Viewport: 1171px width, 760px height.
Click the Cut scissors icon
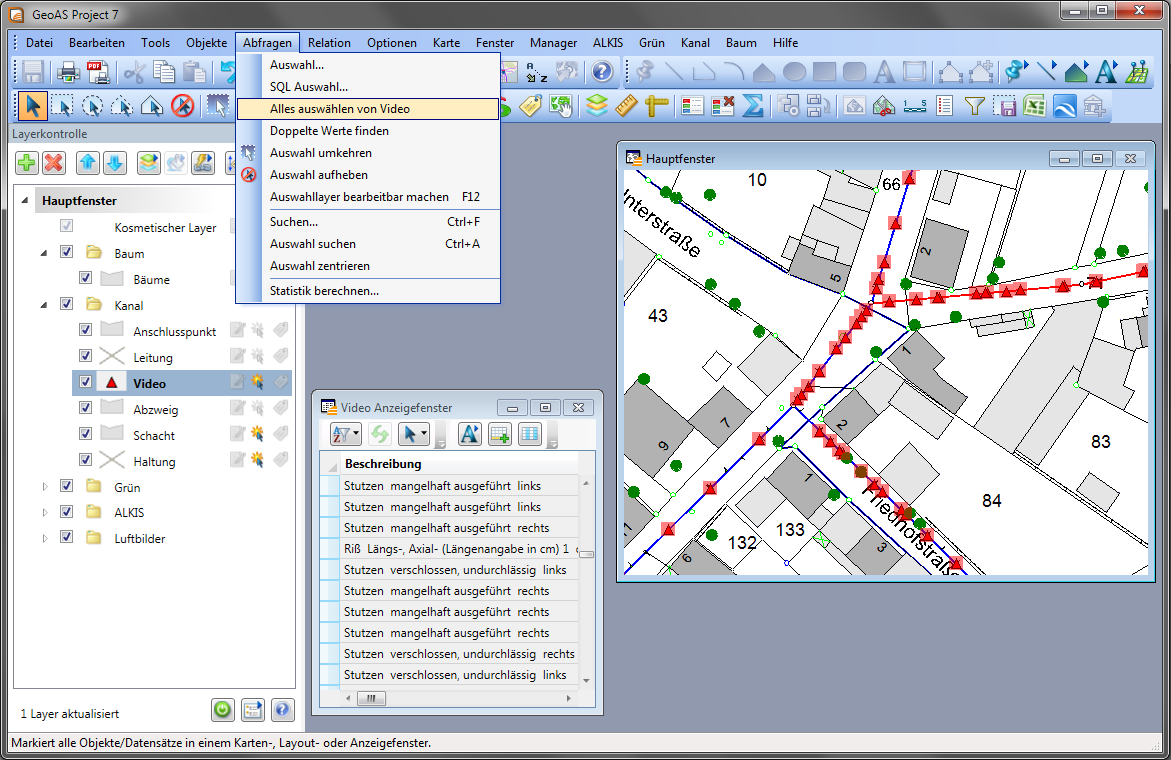134,72
